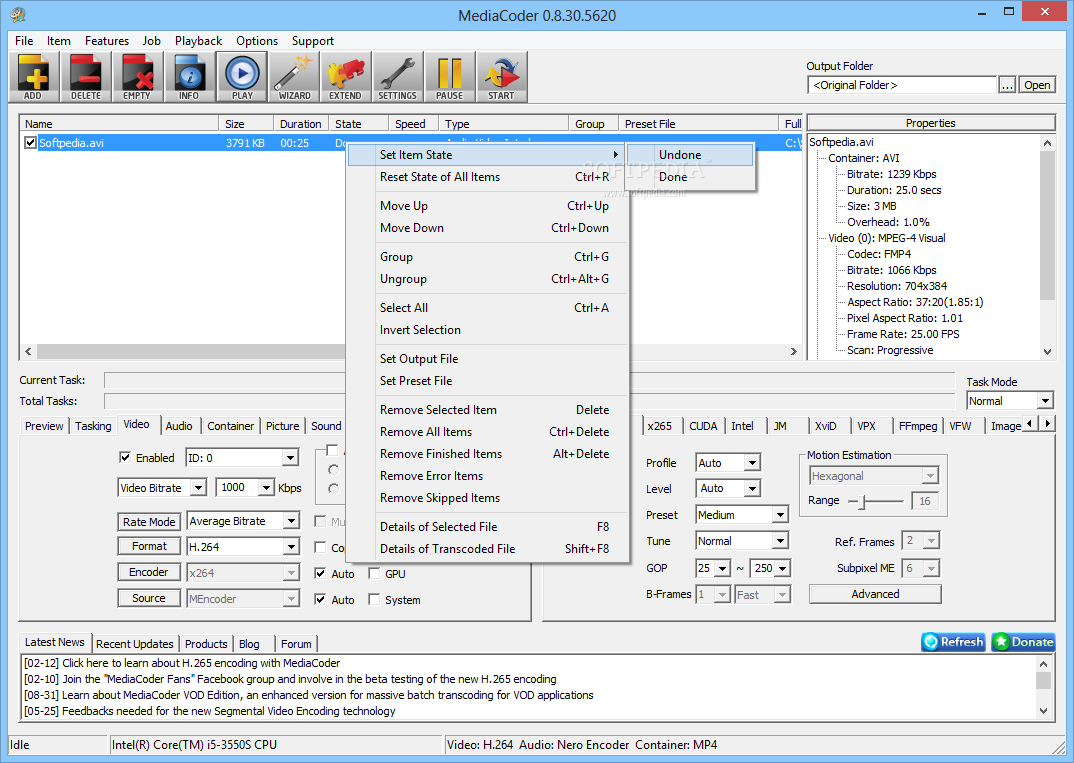
Task: Click the Encoder button
Action: (149, 572)
